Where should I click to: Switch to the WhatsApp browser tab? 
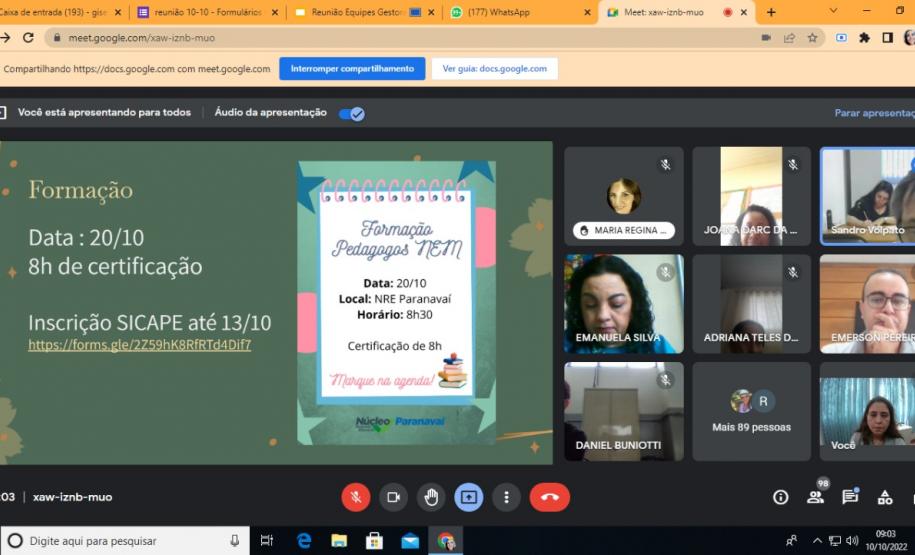click(518, 12)
